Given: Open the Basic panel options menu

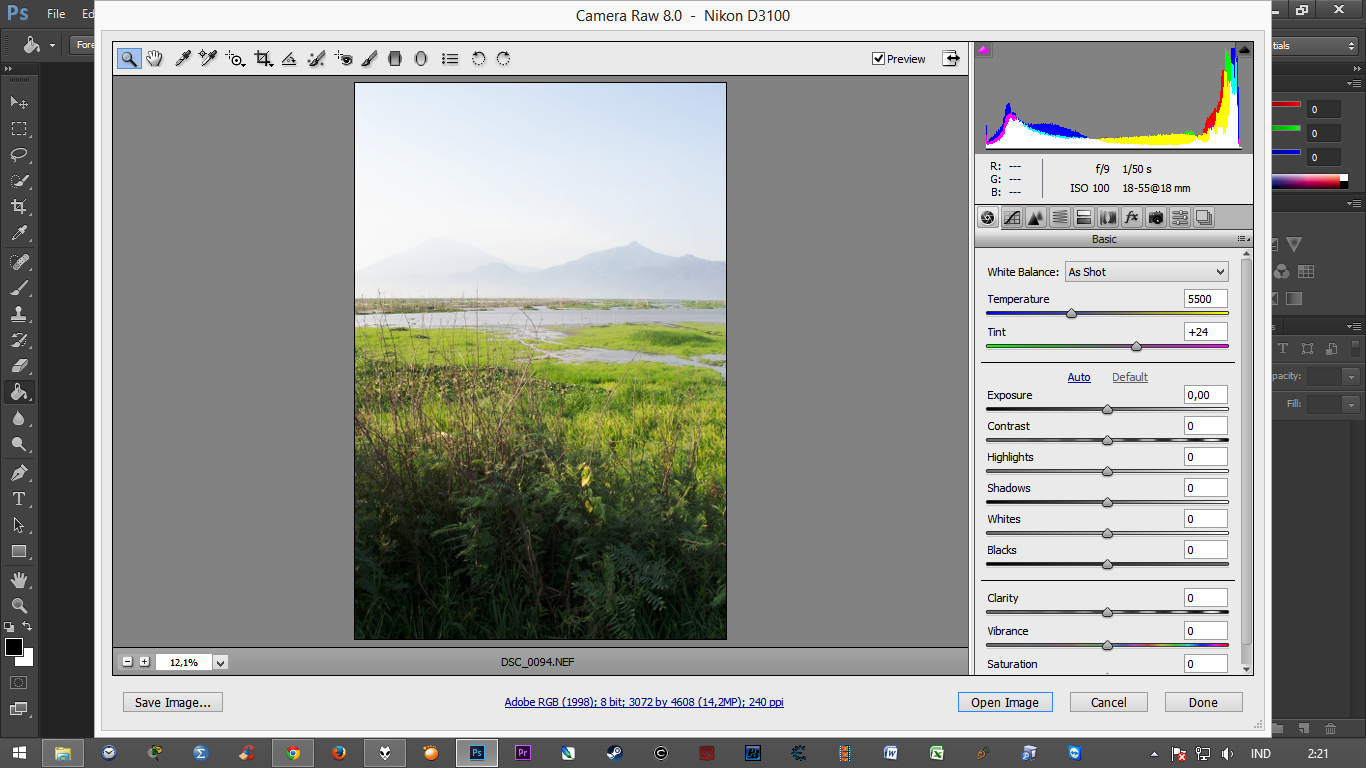Looking at the screenshot, I should point(1244,240).
